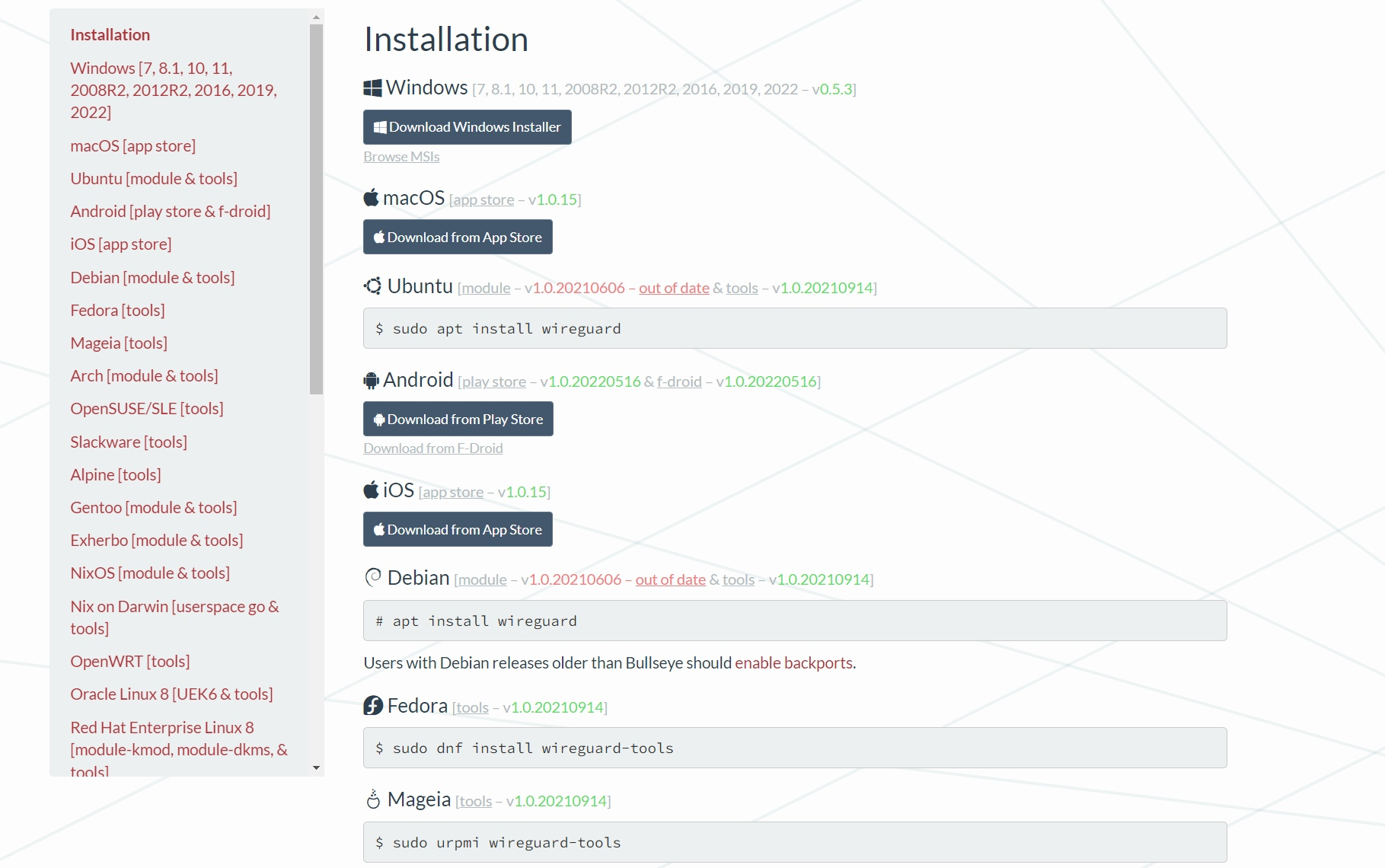Viewport: 1385px width, 868px height.
Task: Click the Mageia logo icon beside the heading
Action: [x=372, y=799]
